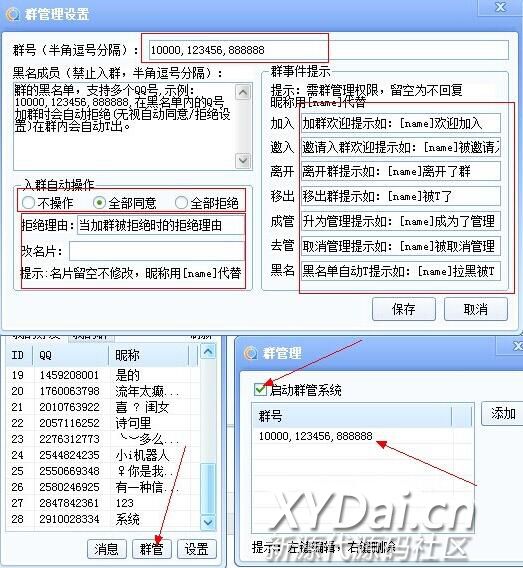
Task: Click up arrow of blacklist text scrollbar
Action: [x=243, y=92]
